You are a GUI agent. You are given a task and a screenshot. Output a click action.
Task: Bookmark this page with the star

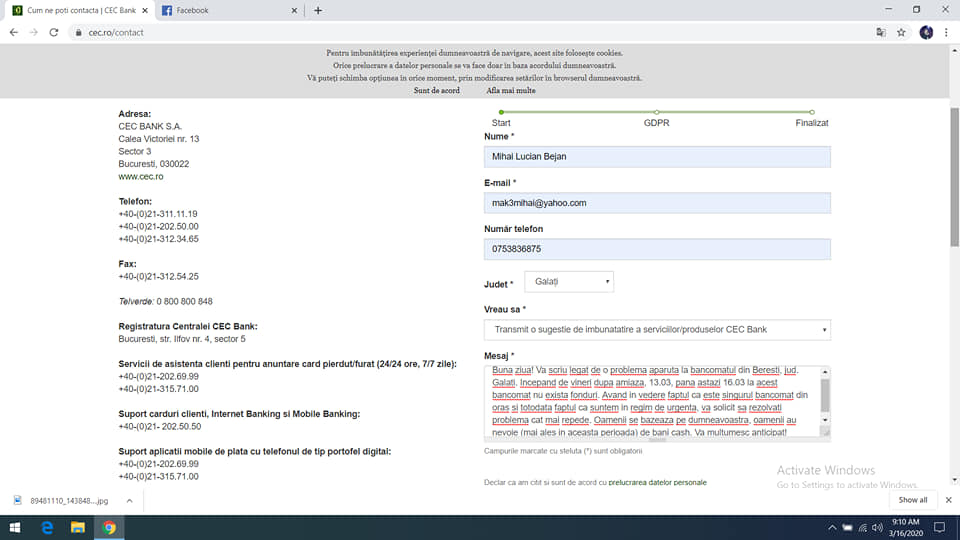901,32
